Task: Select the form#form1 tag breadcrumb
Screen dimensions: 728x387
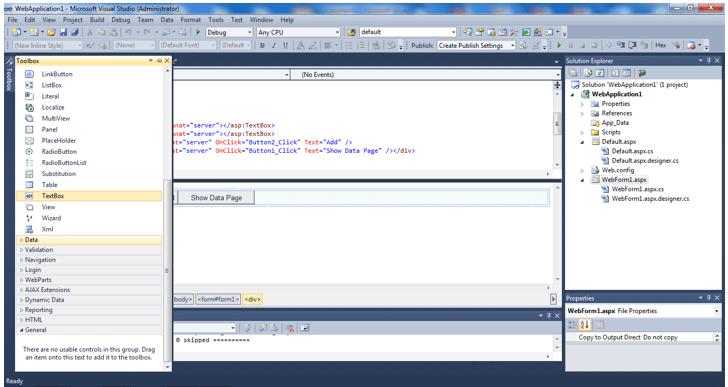Action: [x=218, y=300]
